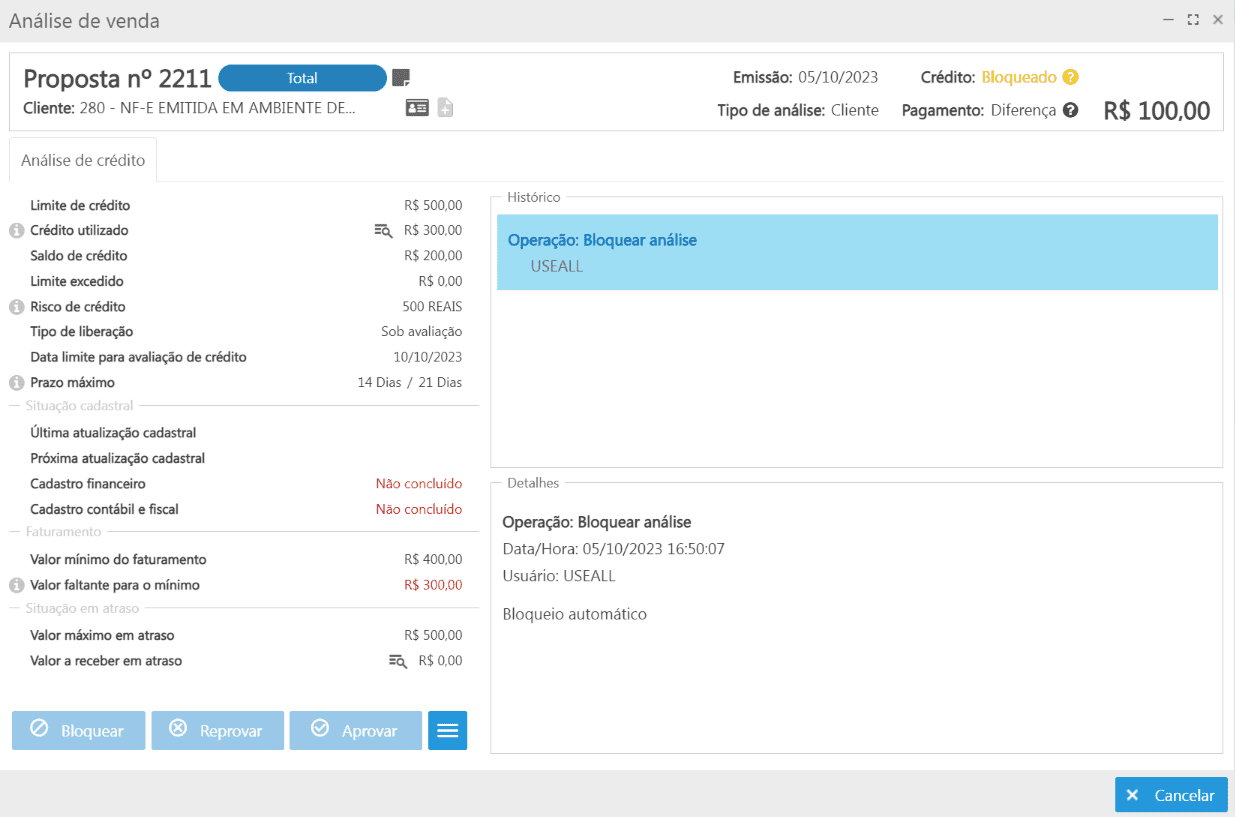Image resolution: width=1235 pixels, height=817 pixels.
Task: Open search details for Valor a receber em atraso
Action: [397, 661]
